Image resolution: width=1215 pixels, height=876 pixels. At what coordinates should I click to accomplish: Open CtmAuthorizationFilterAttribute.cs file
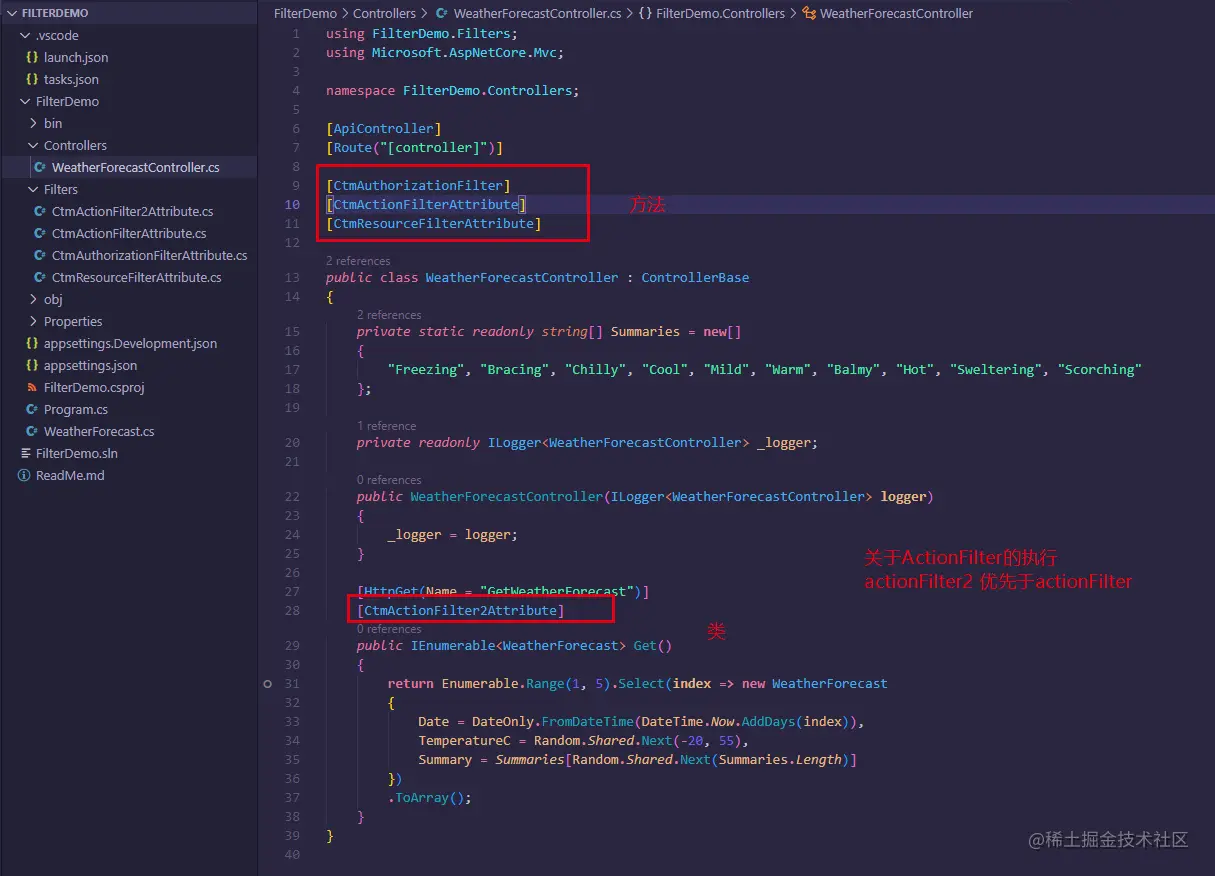click(x=149, y=256)
